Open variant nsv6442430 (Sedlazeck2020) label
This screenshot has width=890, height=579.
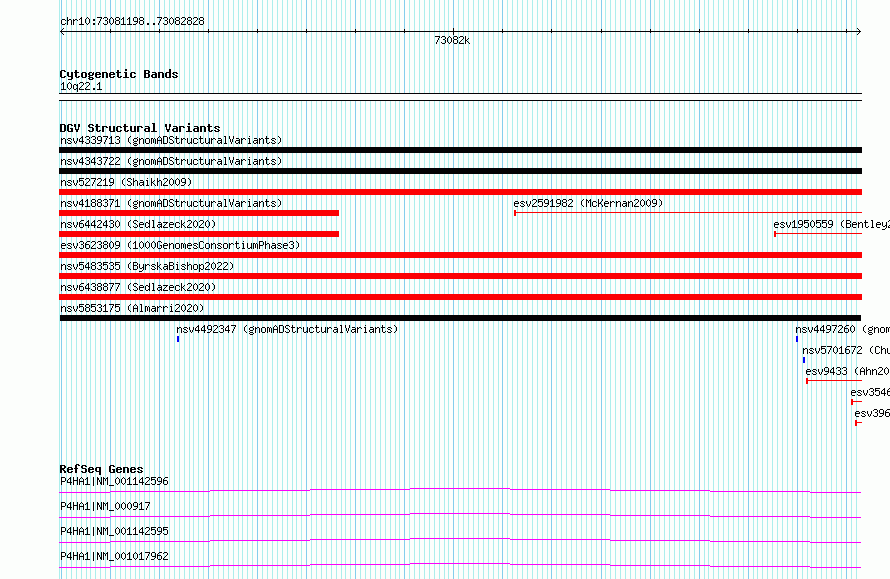pos(138,224)
